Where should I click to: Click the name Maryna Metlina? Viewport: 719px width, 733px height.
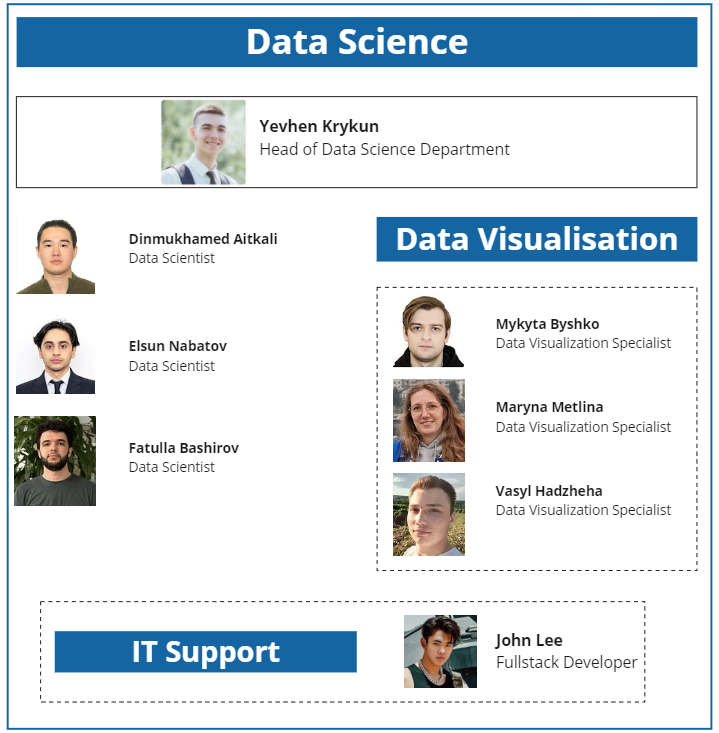pyautogui.click(x=549, y=407)
